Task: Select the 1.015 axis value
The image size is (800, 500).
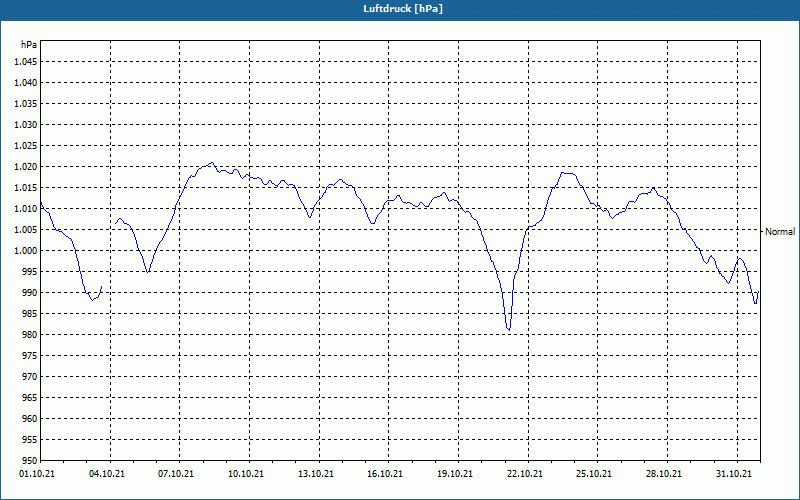Action: [x=26, y=188]
